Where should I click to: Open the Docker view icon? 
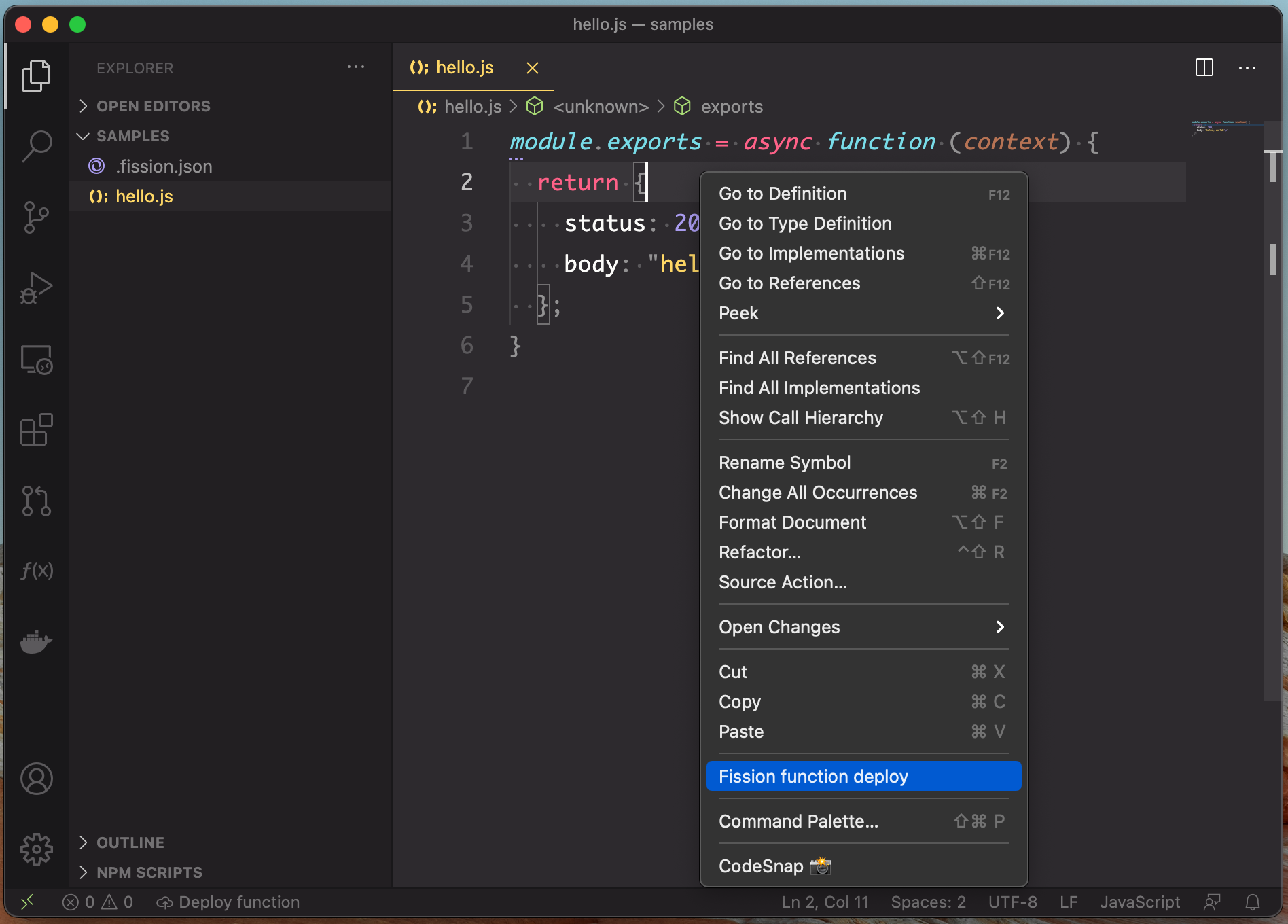click(x=37, y=641)
